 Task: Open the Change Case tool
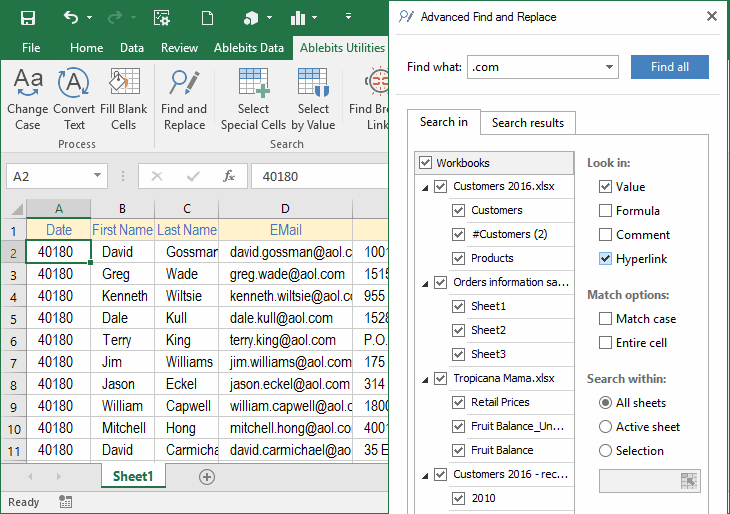pos(28,99)
